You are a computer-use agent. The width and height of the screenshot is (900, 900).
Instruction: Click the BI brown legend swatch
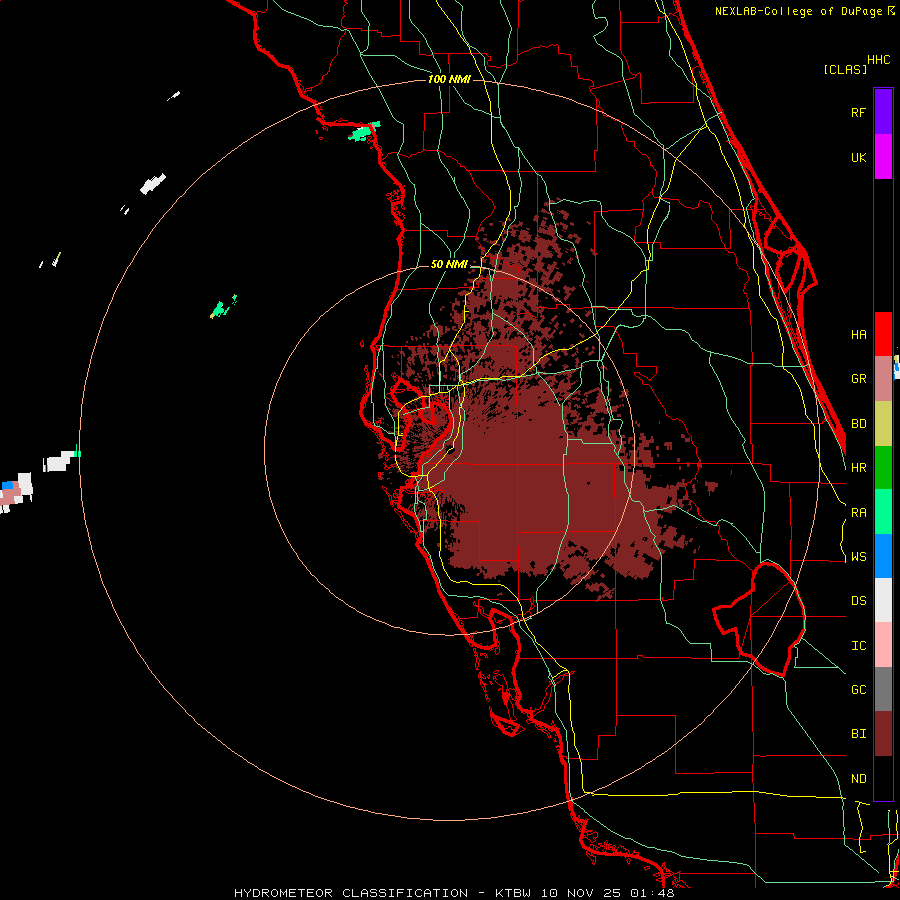click(x=883, y=734)
